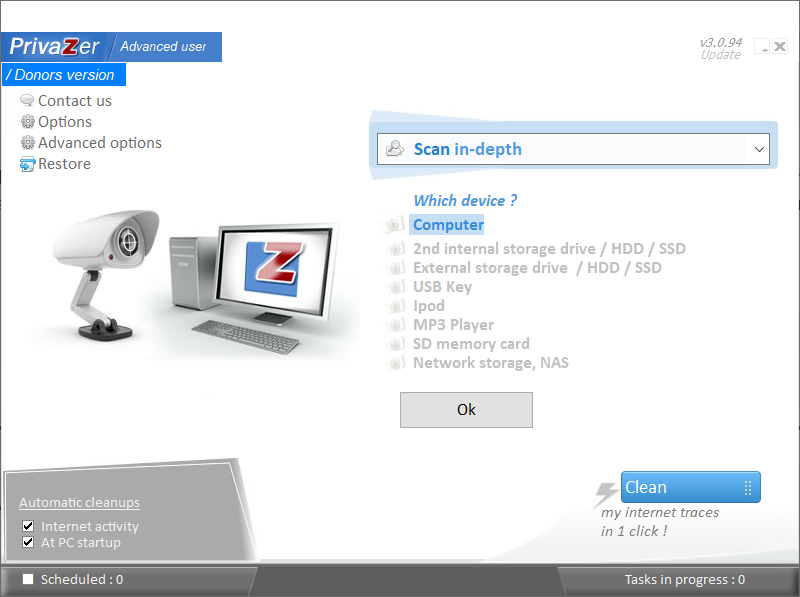
Task: Open Advanced options
Action: point(99,142)
